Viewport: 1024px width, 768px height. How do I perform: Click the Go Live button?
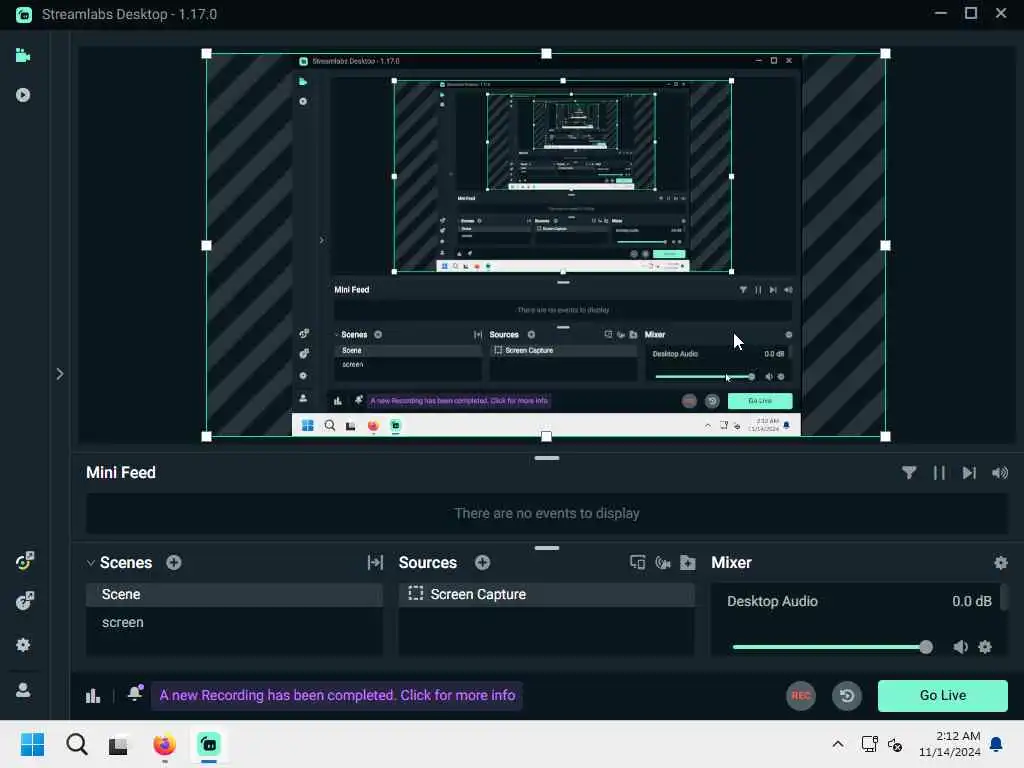click(942, 696)
